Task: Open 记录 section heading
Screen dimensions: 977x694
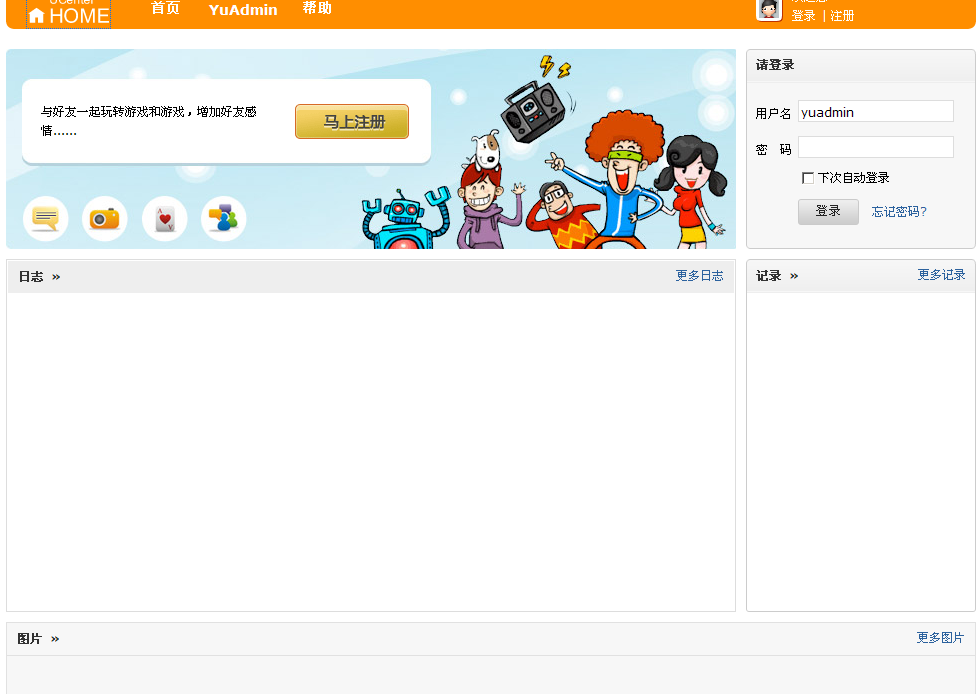Action: 768,276
